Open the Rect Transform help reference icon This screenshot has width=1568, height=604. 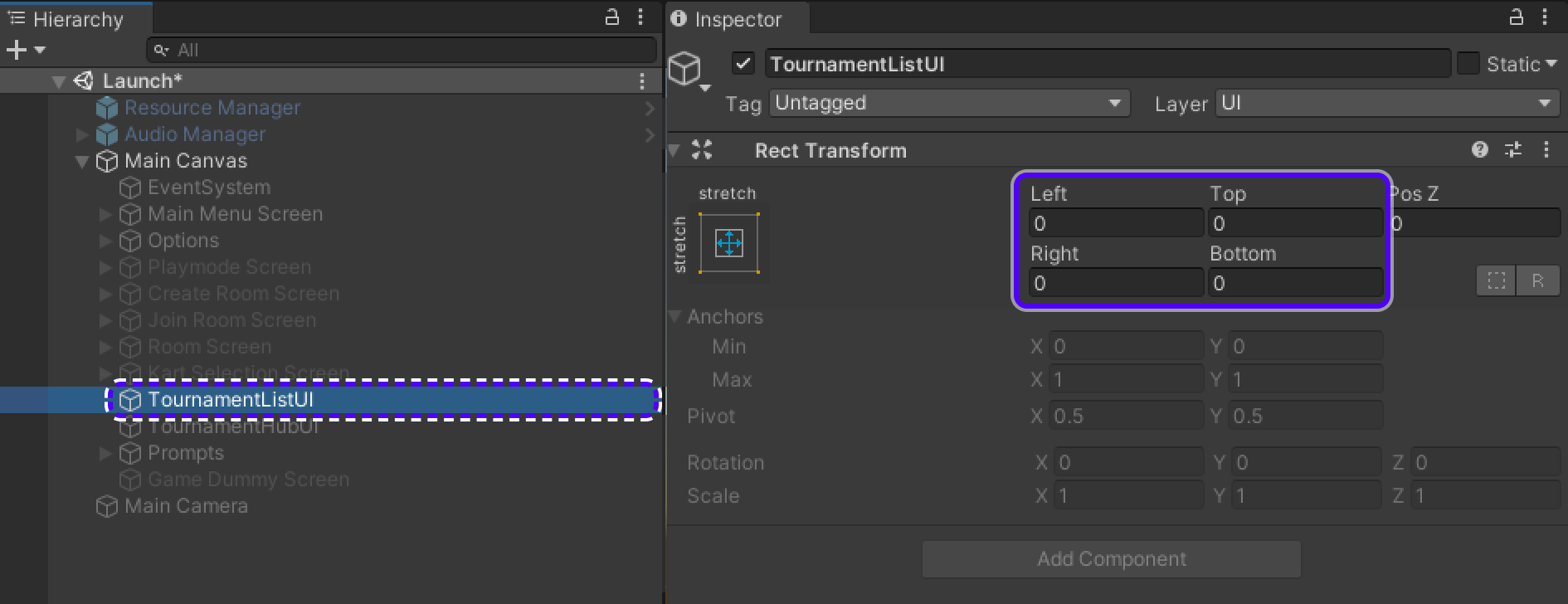coord(1479,149)
